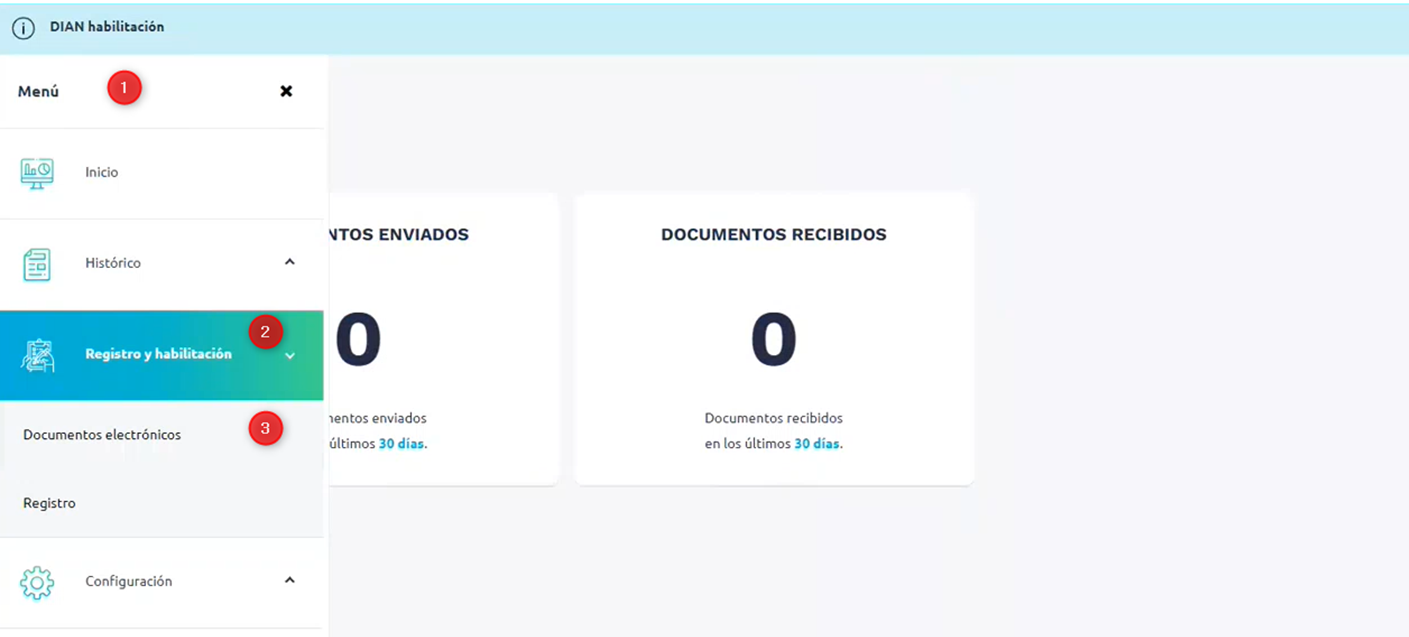
Task: Select Documentos electrónicos submenu entry
Action: pos(102,435)
